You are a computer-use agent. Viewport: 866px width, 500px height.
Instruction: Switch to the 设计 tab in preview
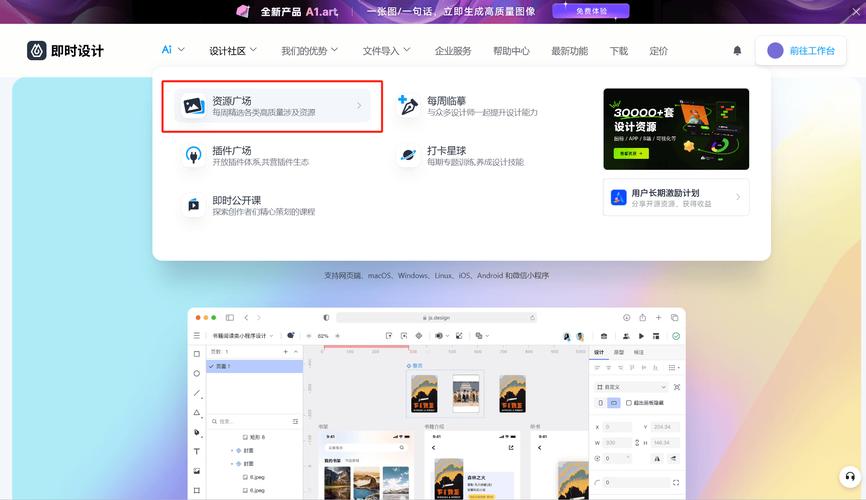599,352
